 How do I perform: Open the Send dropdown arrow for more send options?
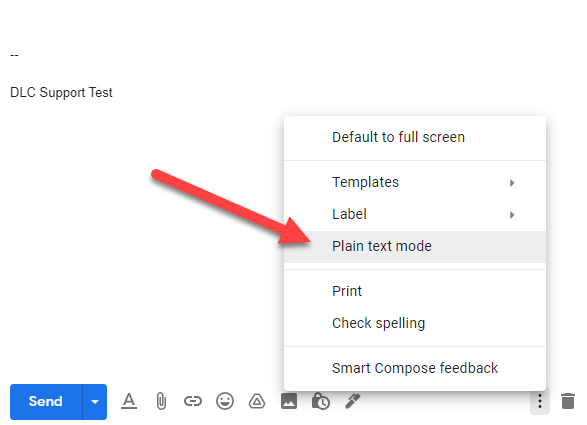tap(95, 402)
